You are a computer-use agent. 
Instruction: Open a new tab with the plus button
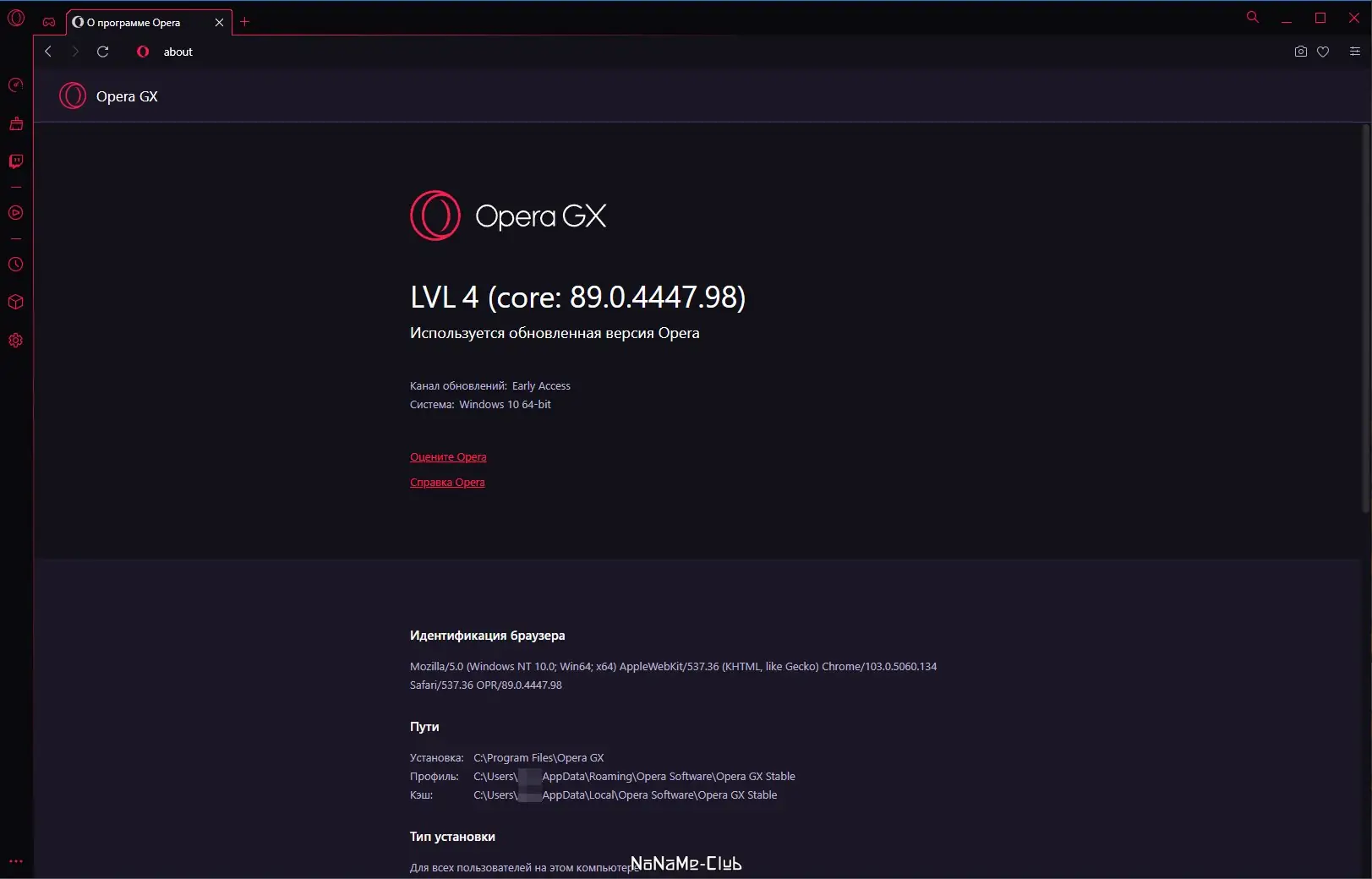pyautogui.click(x=245, y=22)
